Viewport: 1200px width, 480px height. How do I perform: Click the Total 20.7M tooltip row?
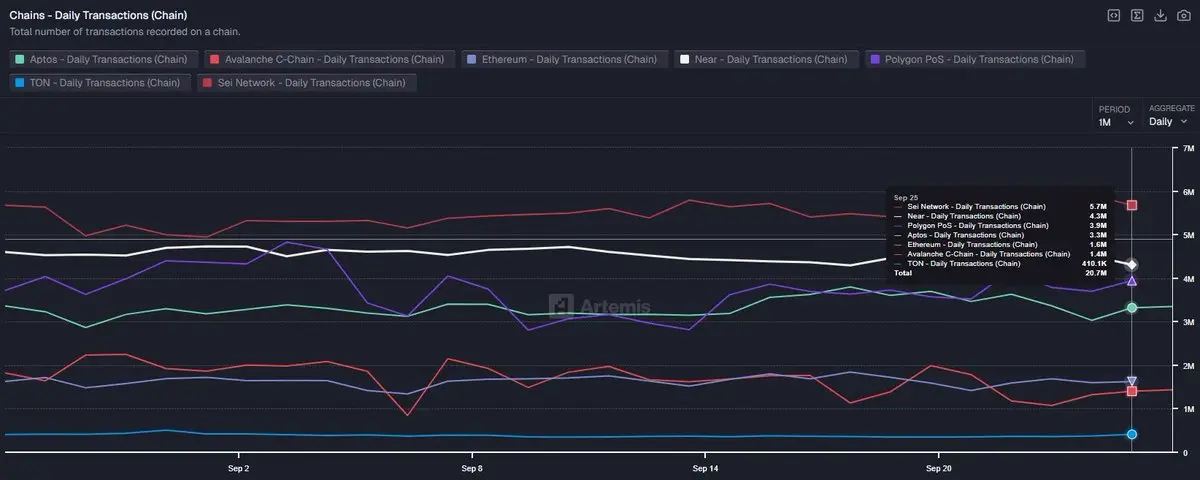click(x=1000, y=272)
